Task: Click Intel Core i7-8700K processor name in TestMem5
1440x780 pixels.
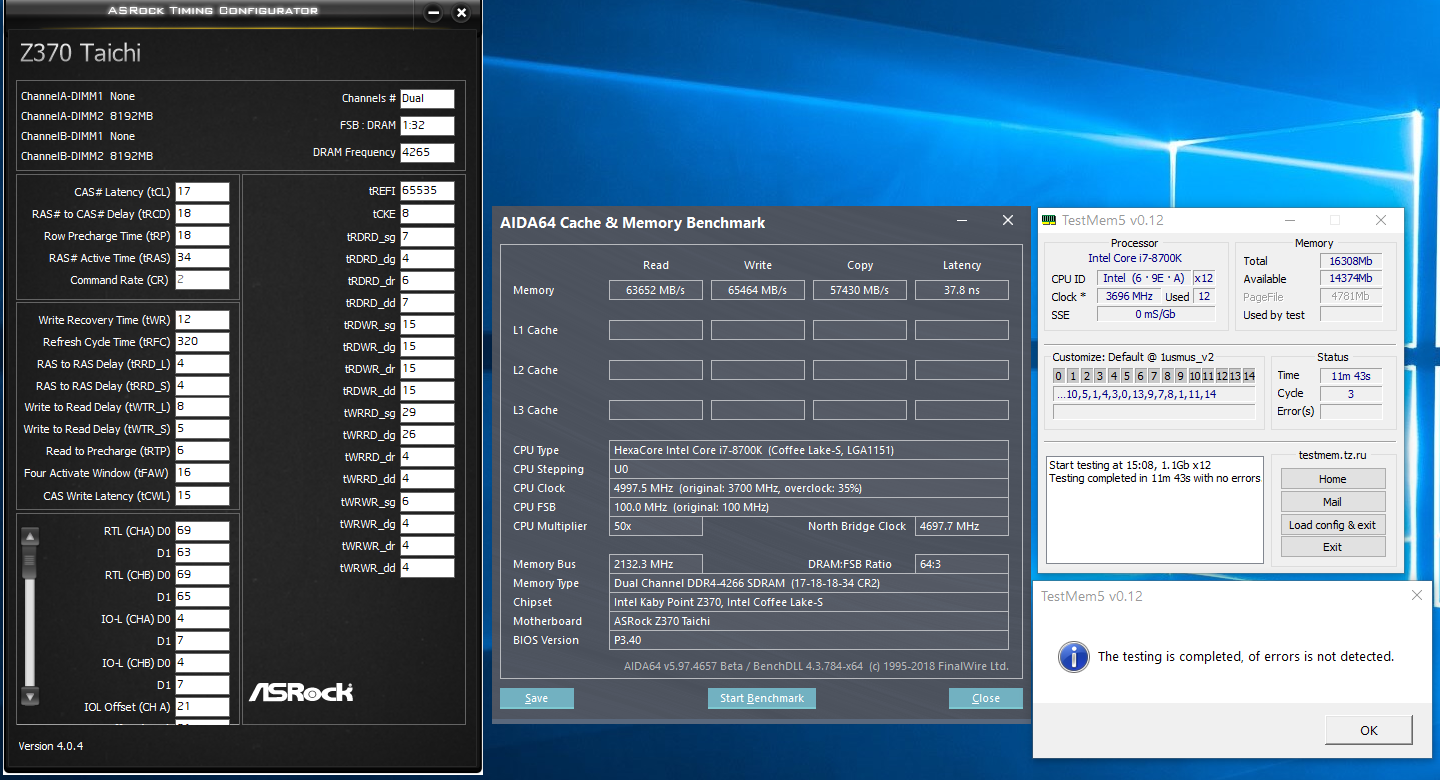Action: 1135,258
